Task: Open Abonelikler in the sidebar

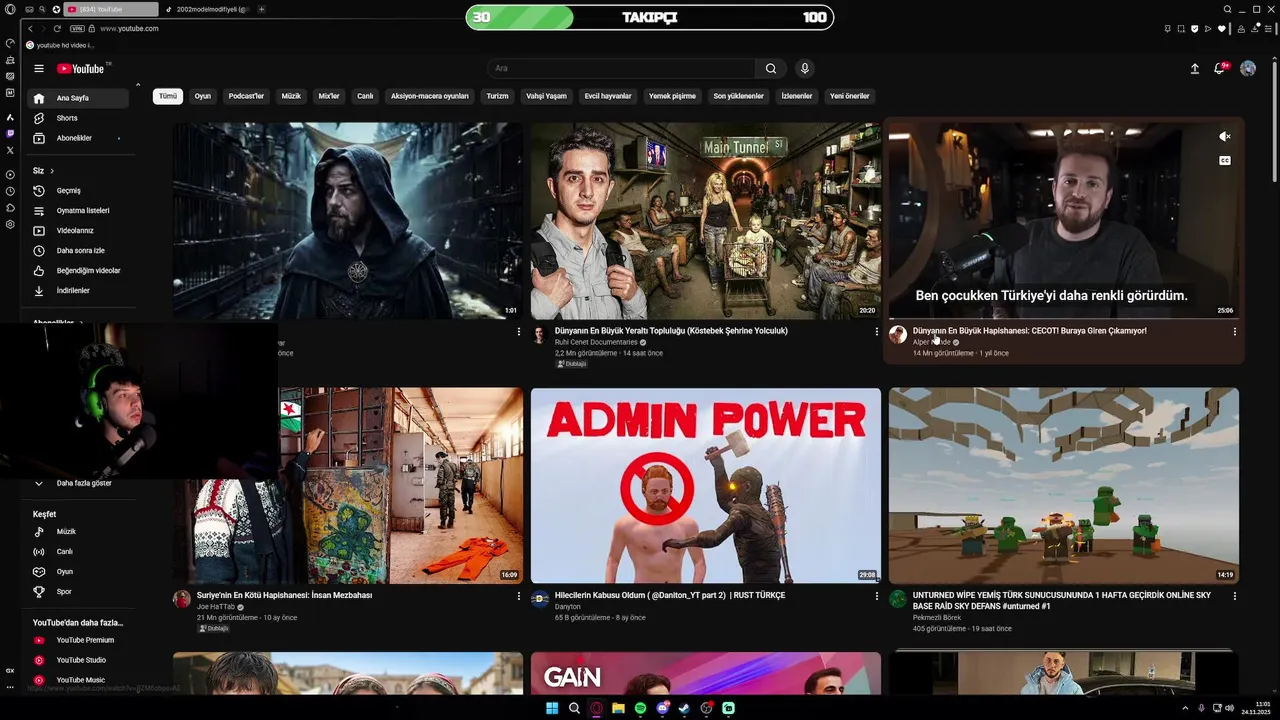Action: (x=79, y=138)
